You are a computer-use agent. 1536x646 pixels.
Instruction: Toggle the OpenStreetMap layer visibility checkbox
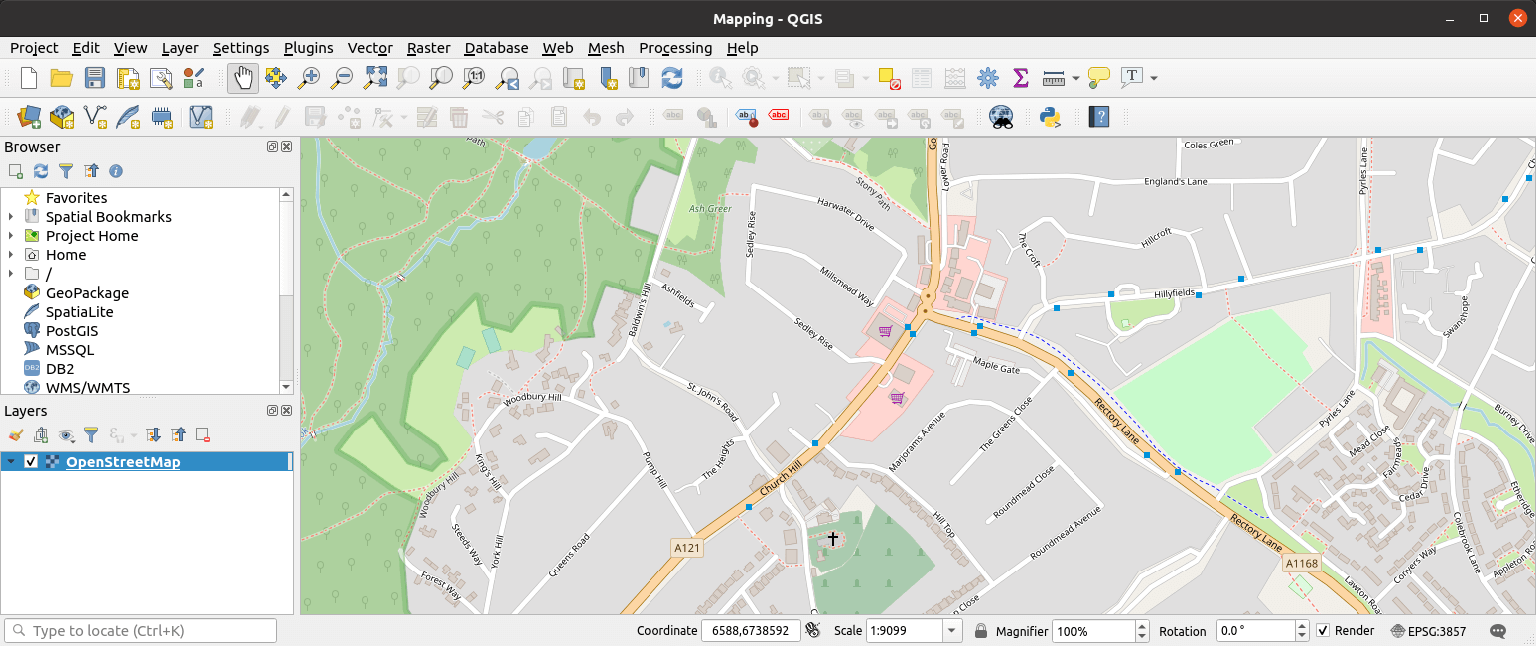click(31, 462)
